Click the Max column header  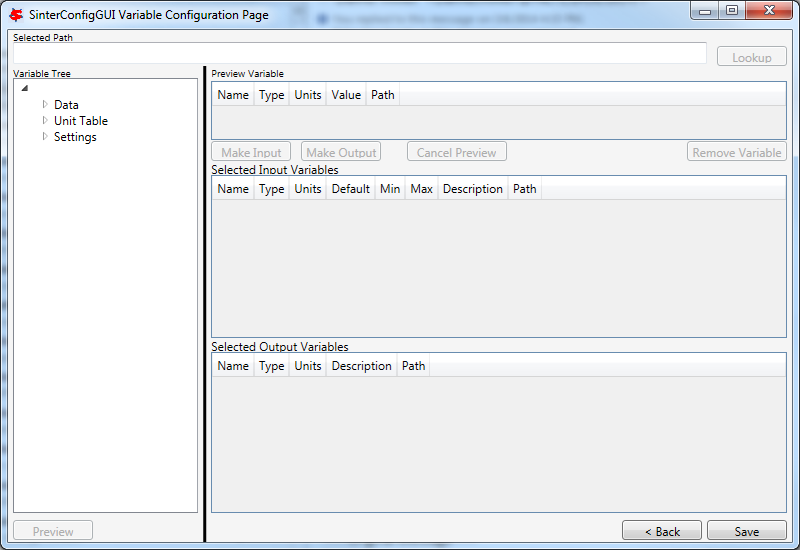point(421,188)
